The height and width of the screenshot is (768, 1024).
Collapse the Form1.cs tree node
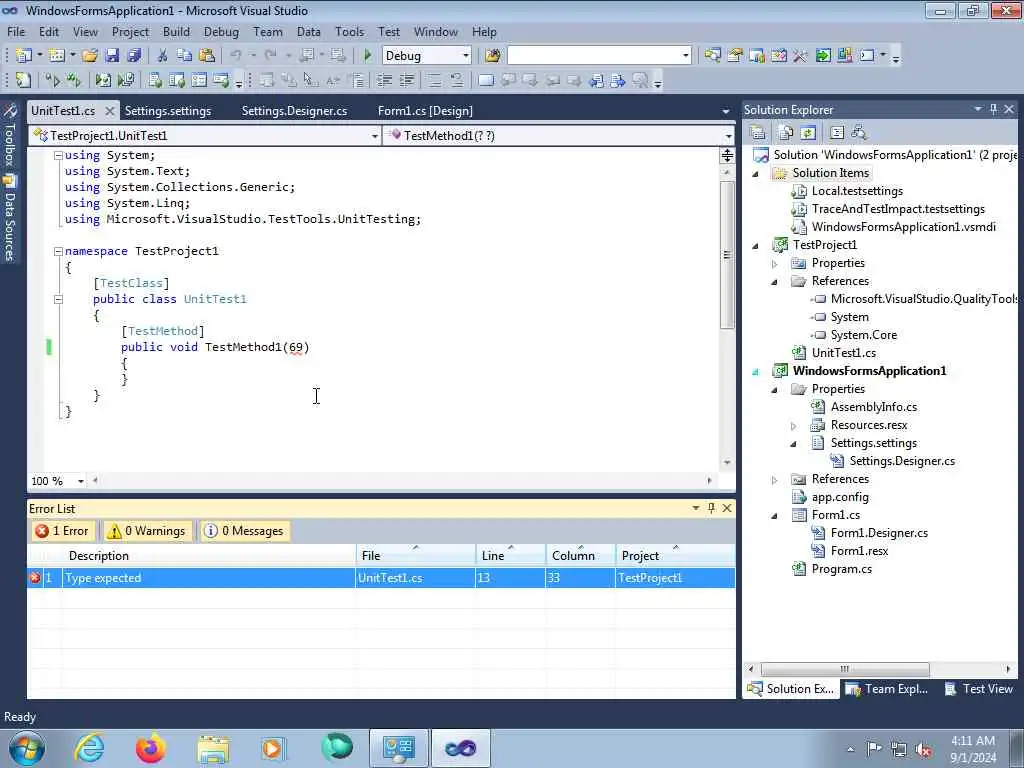(x=775, y=515)
